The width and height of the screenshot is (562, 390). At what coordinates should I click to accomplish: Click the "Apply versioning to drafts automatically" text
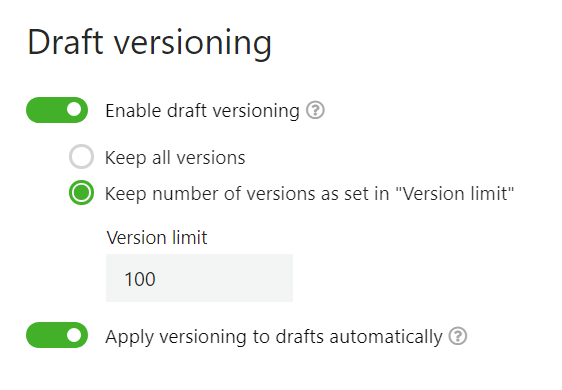(274, 337)
